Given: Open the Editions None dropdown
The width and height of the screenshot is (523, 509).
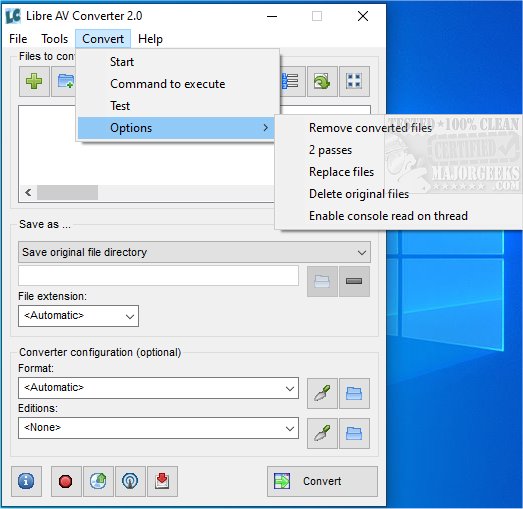Looking at the screenshot, I should coord(158,428).
